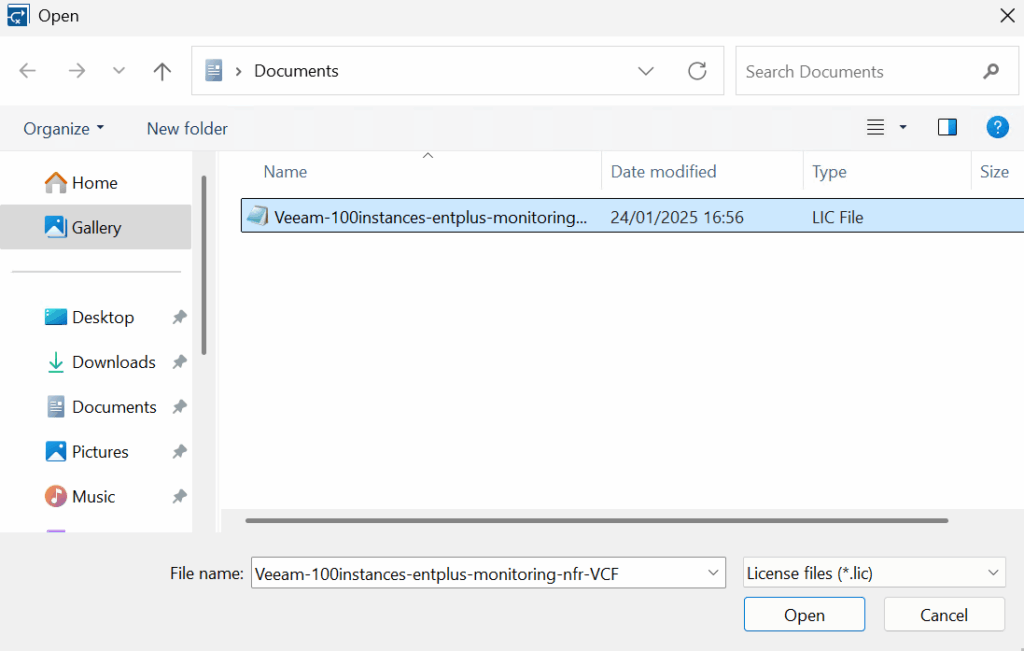Click the LIC File type cell

pyautogui.click(x=837, y=217)
